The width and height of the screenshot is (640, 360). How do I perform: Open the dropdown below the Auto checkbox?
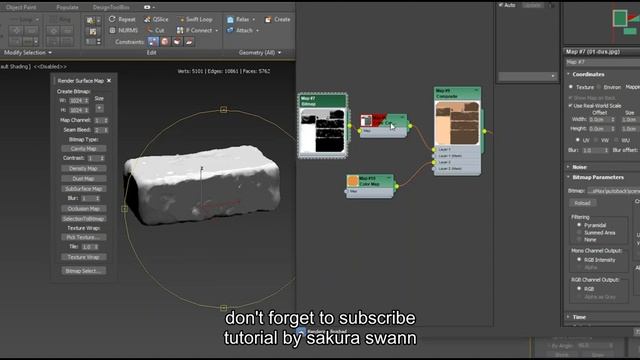(527, 76)
